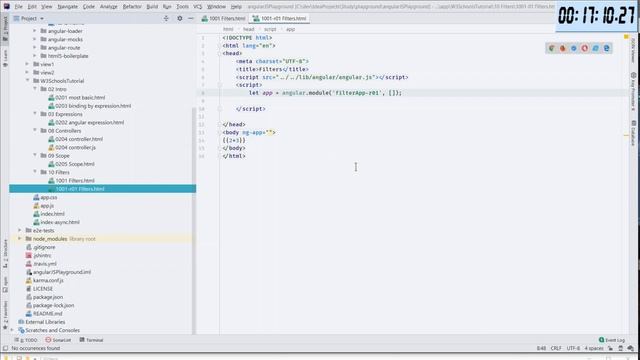Expand Scratches and Consoles node
Image resolution: width=640 pixels, height=360 pixels.
click(x=12, y=330)
